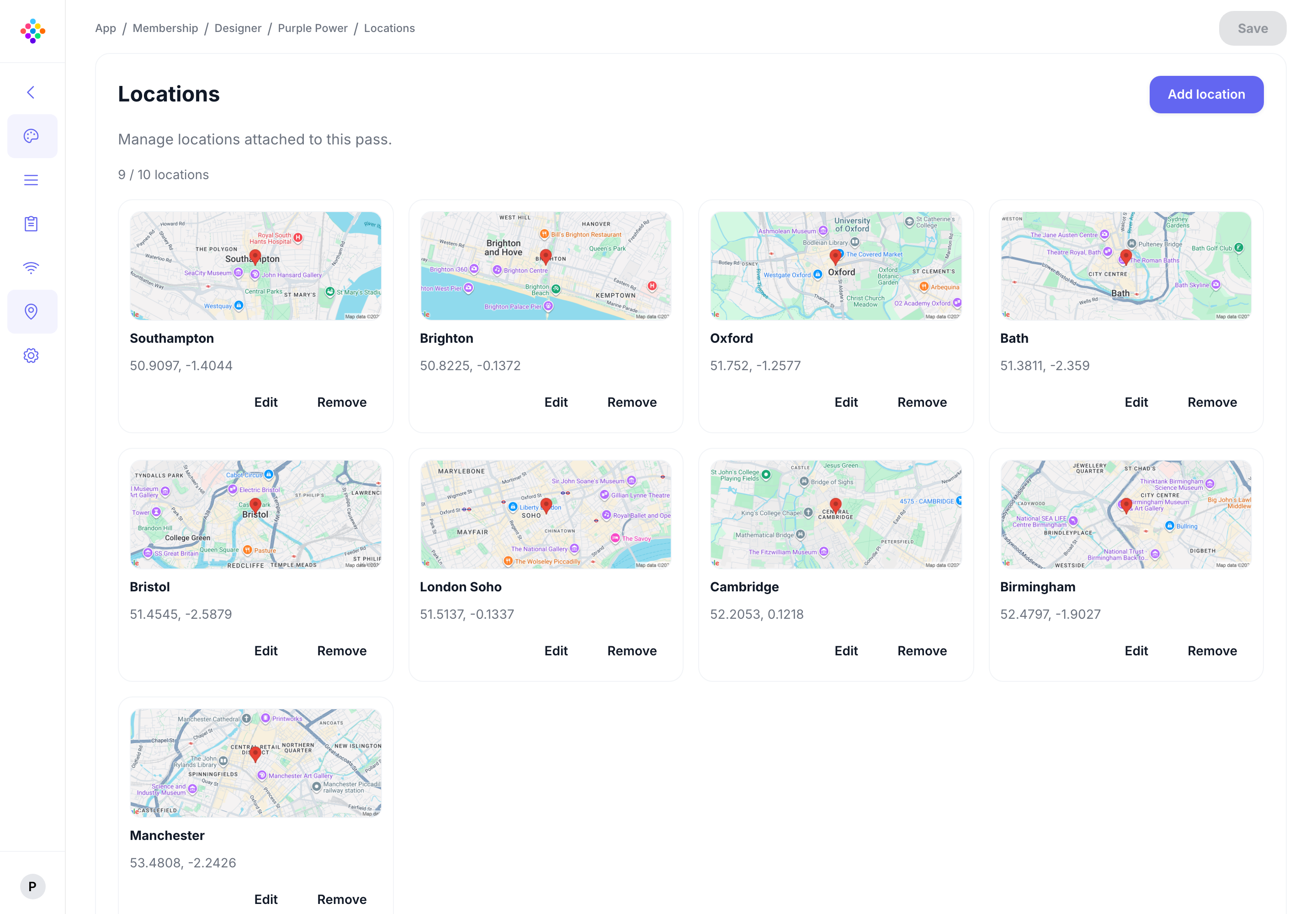Remove the Bristol location

pos(342,651)
